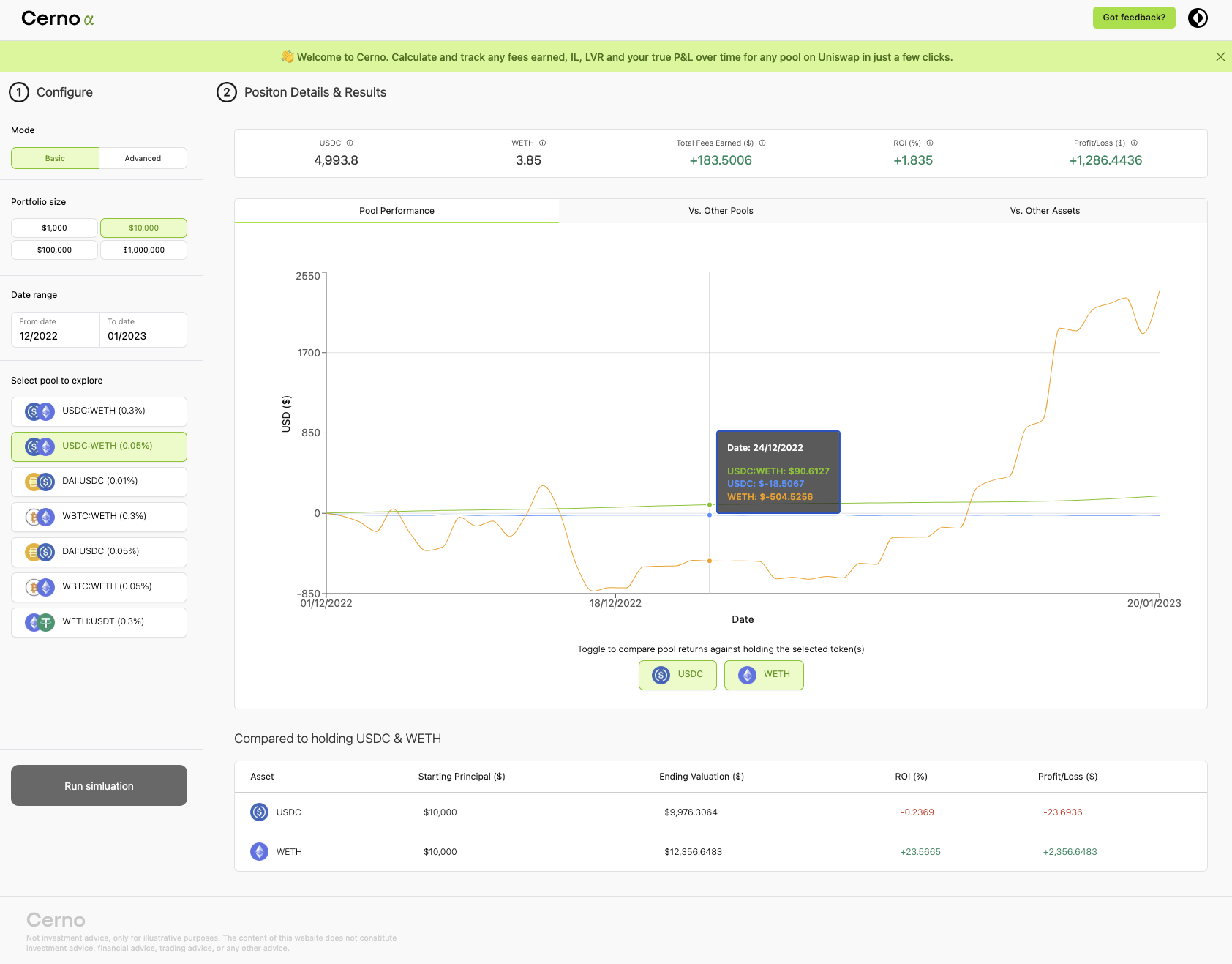This screenshot has width=1232, height=964.
Task: Click WBTC:WETH (0.3%) pool token icon
Action: [40, 517]
